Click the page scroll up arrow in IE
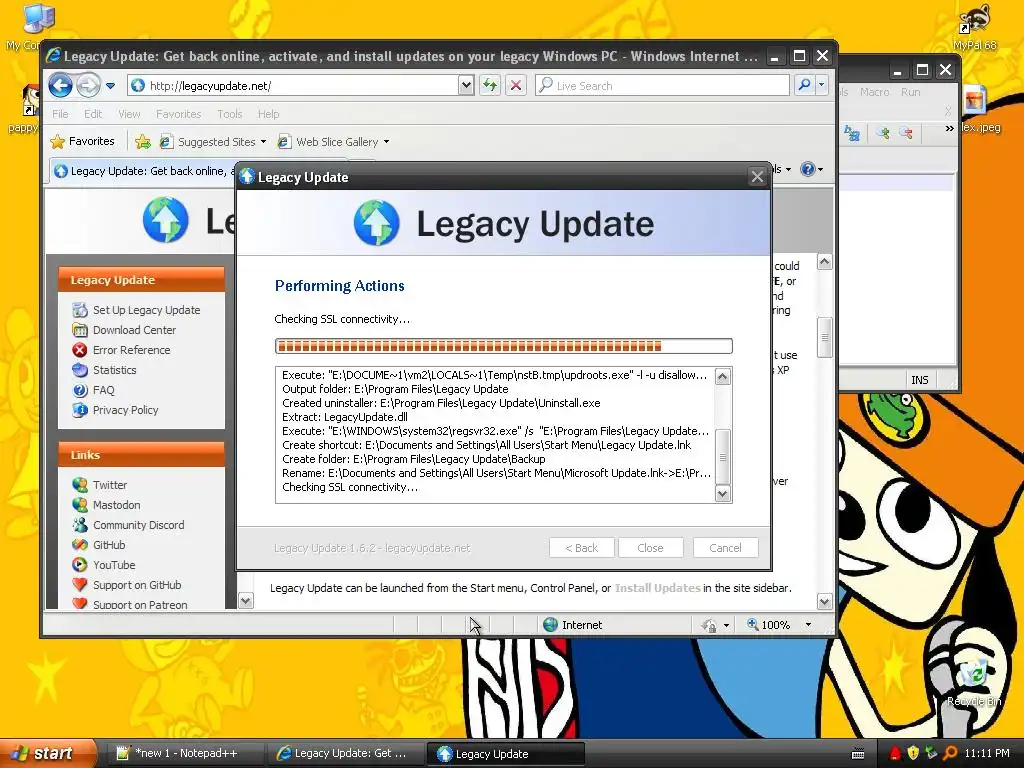1024x768 pixels. pyautogui.click(x=824, y=262)
